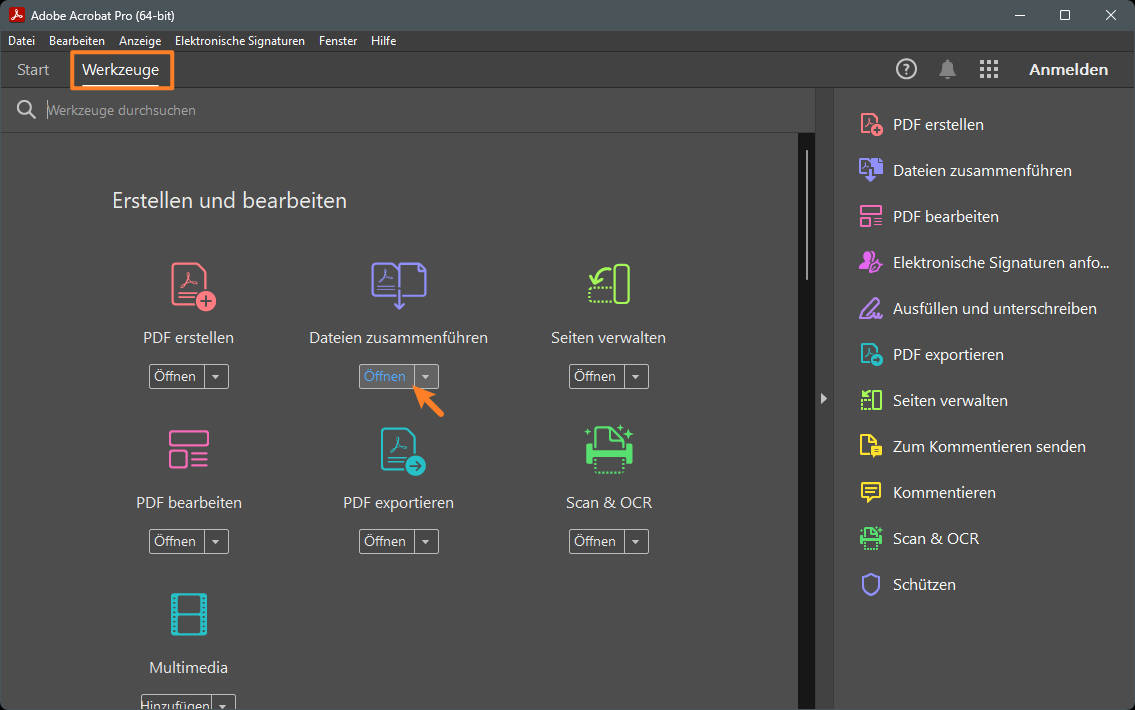Viewport: 1135px width, 710px height.
Task: Click the PDF erstellen tool icon in main grid
Action: coord(192,286)
